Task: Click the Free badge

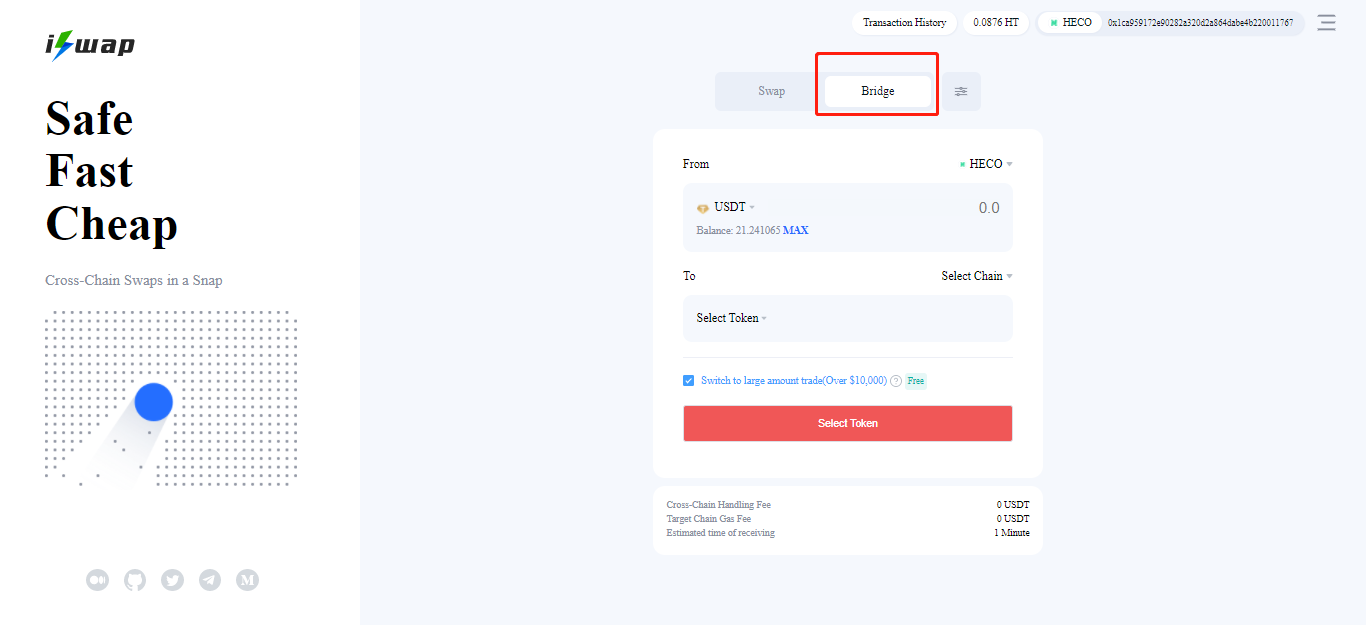Action: click(x=916, y=381)
